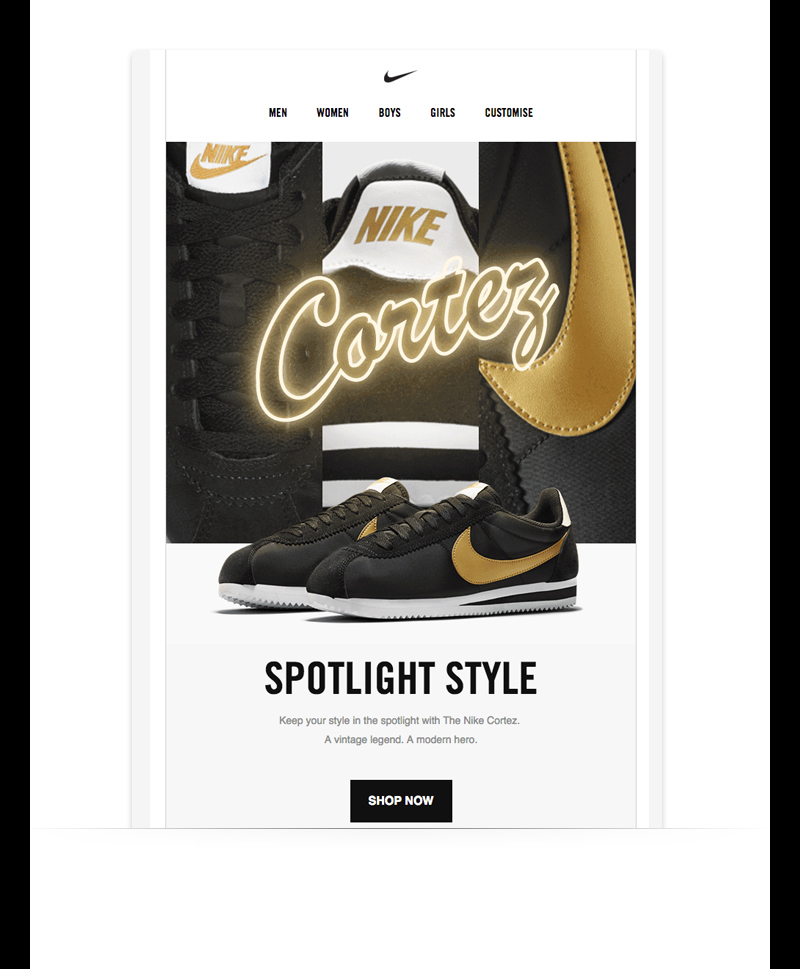Open the MEN navigation link

278,112
